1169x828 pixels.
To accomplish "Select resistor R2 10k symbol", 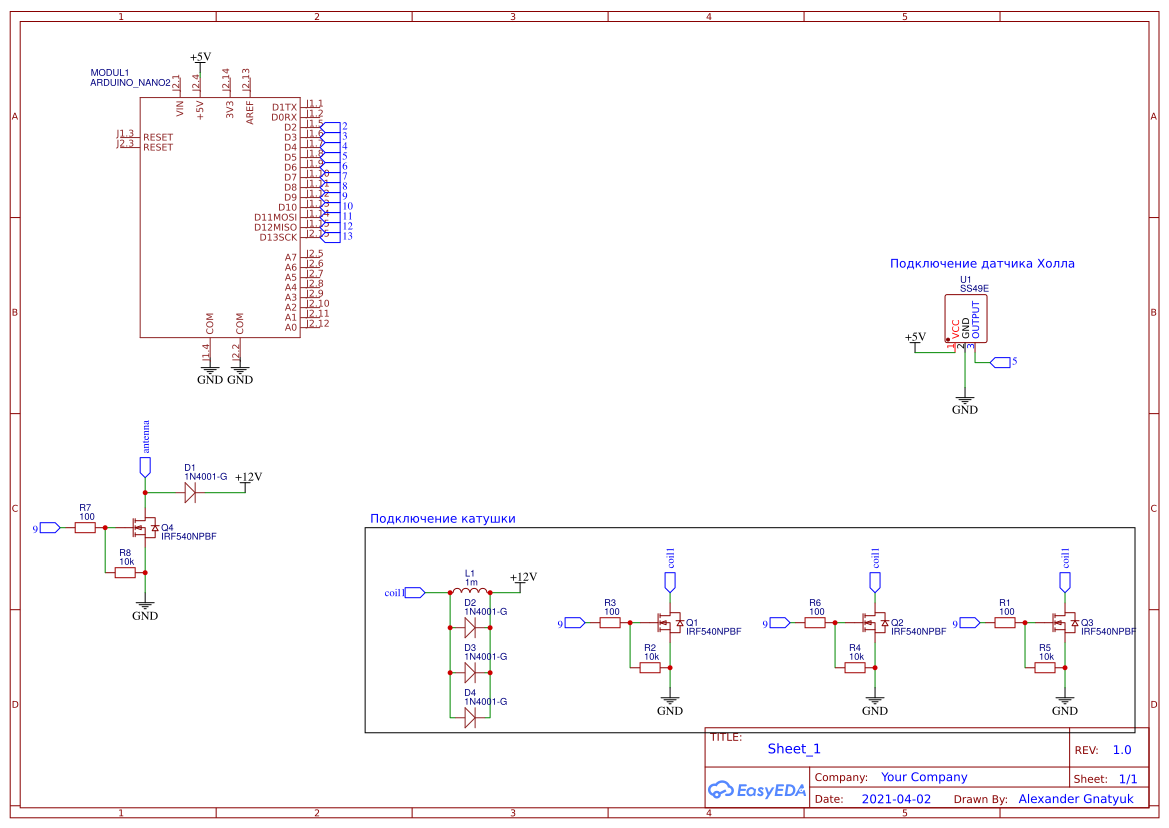I will pos(650,667).
